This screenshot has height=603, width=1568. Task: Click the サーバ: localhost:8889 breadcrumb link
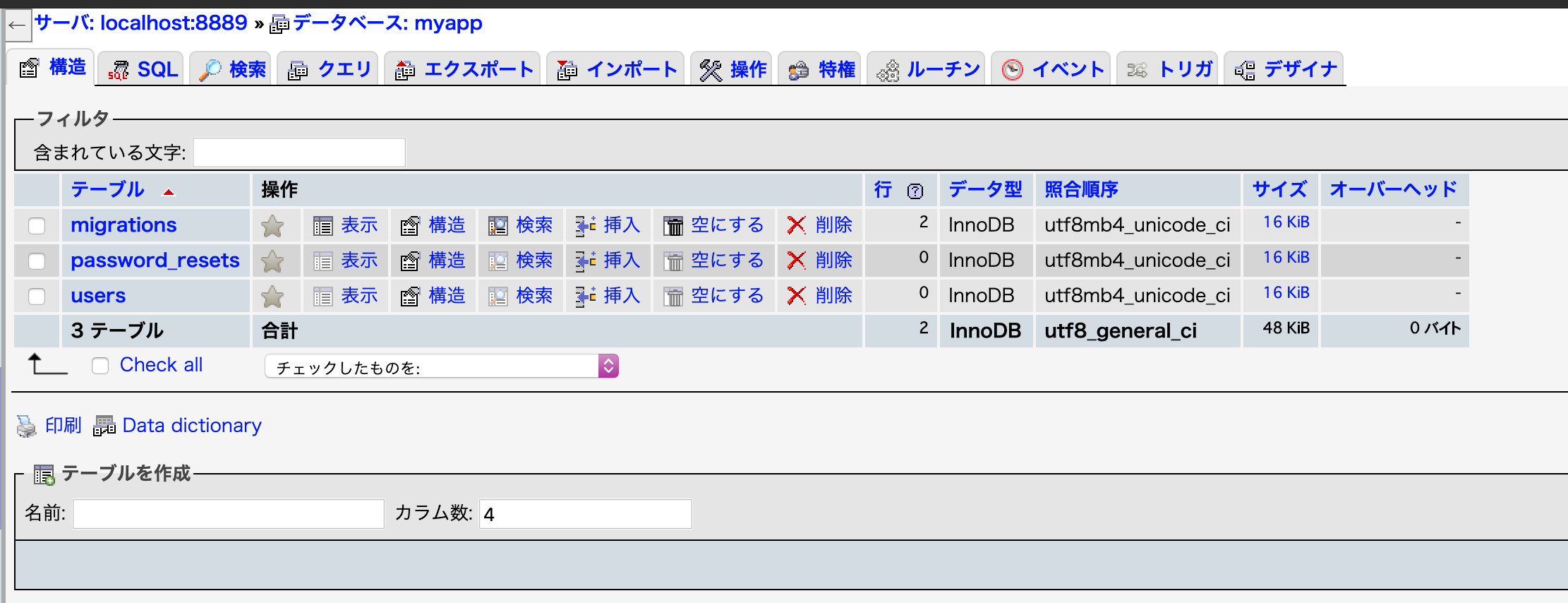pos(140,23)
